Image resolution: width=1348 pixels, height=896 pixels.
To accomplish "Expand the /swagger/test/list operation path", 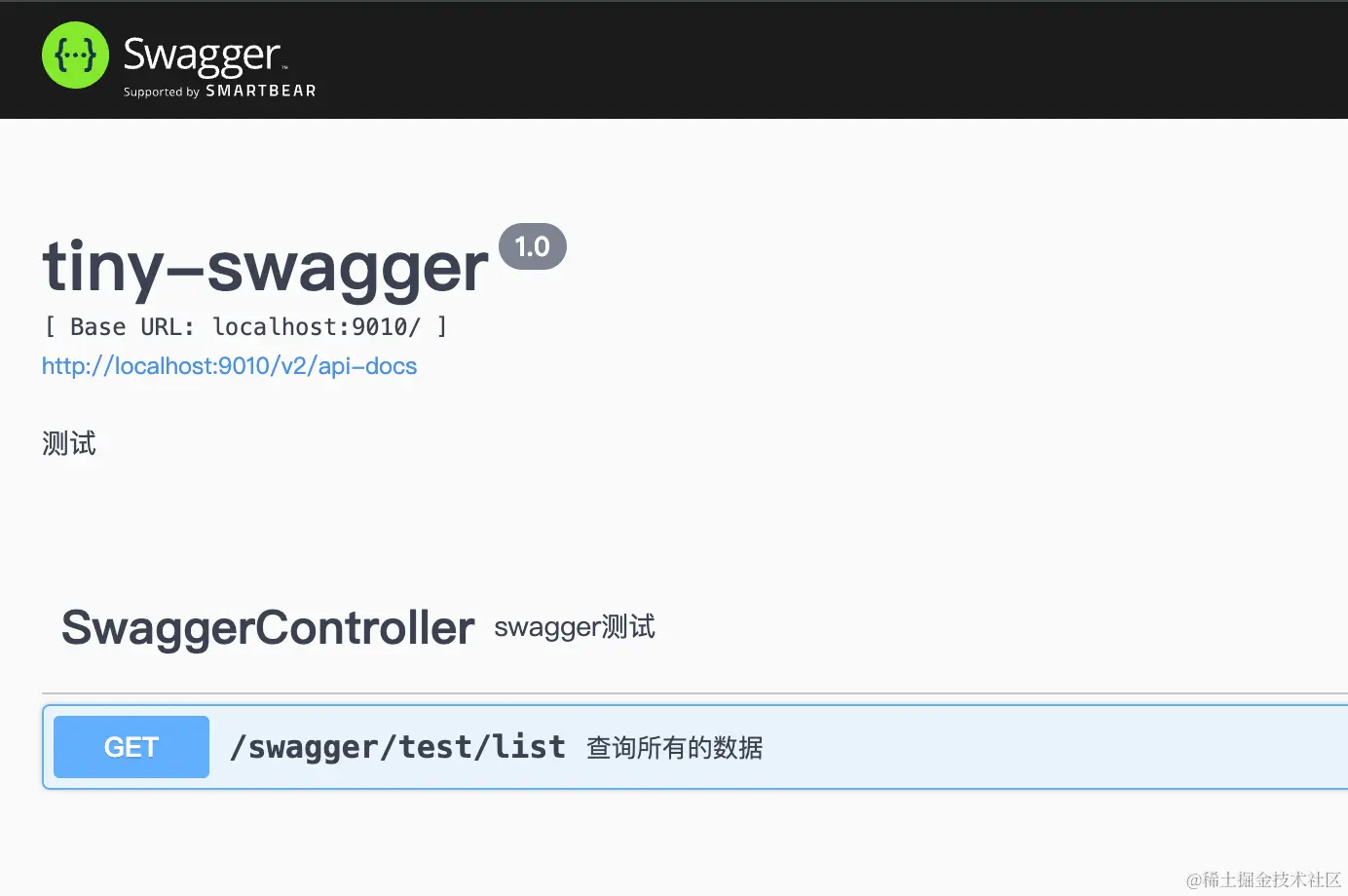I will pos(397,747).
